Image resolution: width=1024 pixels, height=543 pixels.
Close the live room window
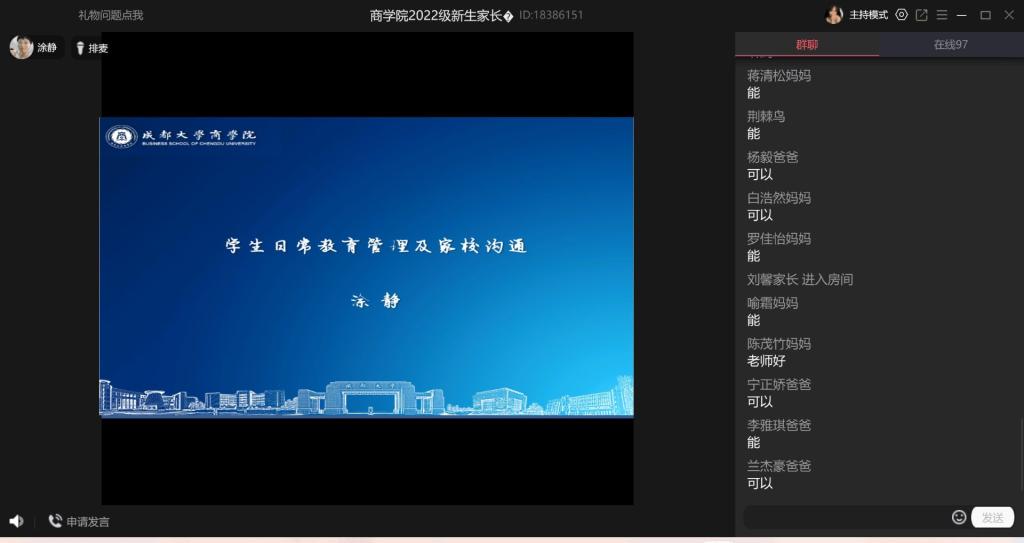[x=1009, y=14]
